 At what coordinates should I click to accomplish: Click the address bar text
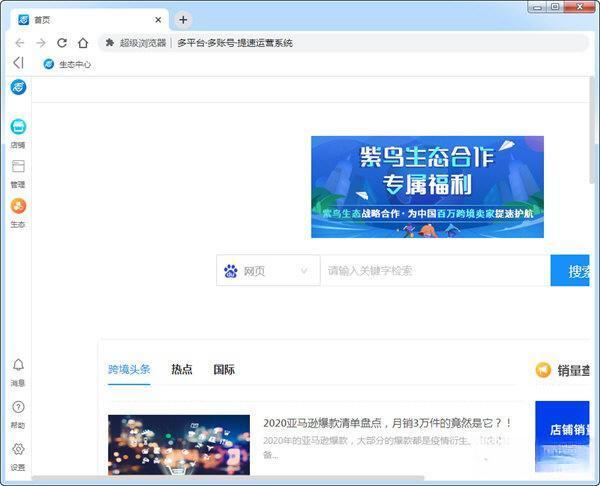(235, 43)
